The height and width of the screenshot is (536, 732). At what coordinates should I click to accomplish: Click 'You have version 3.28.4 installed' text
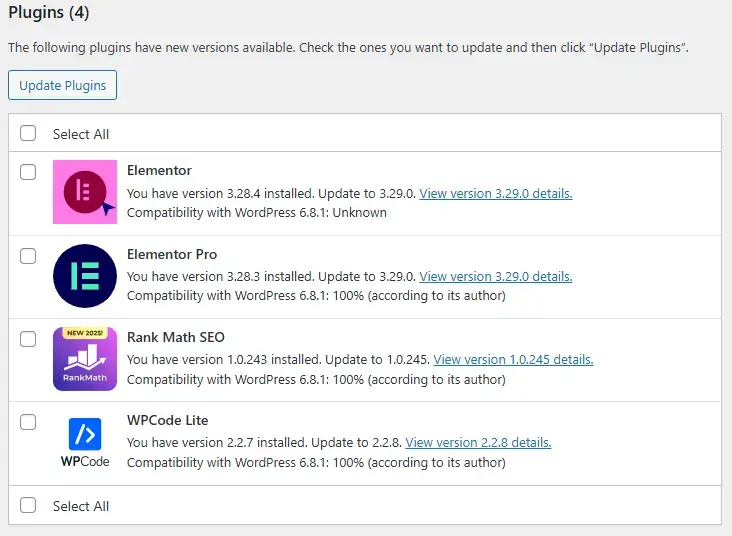pos(222,193)
